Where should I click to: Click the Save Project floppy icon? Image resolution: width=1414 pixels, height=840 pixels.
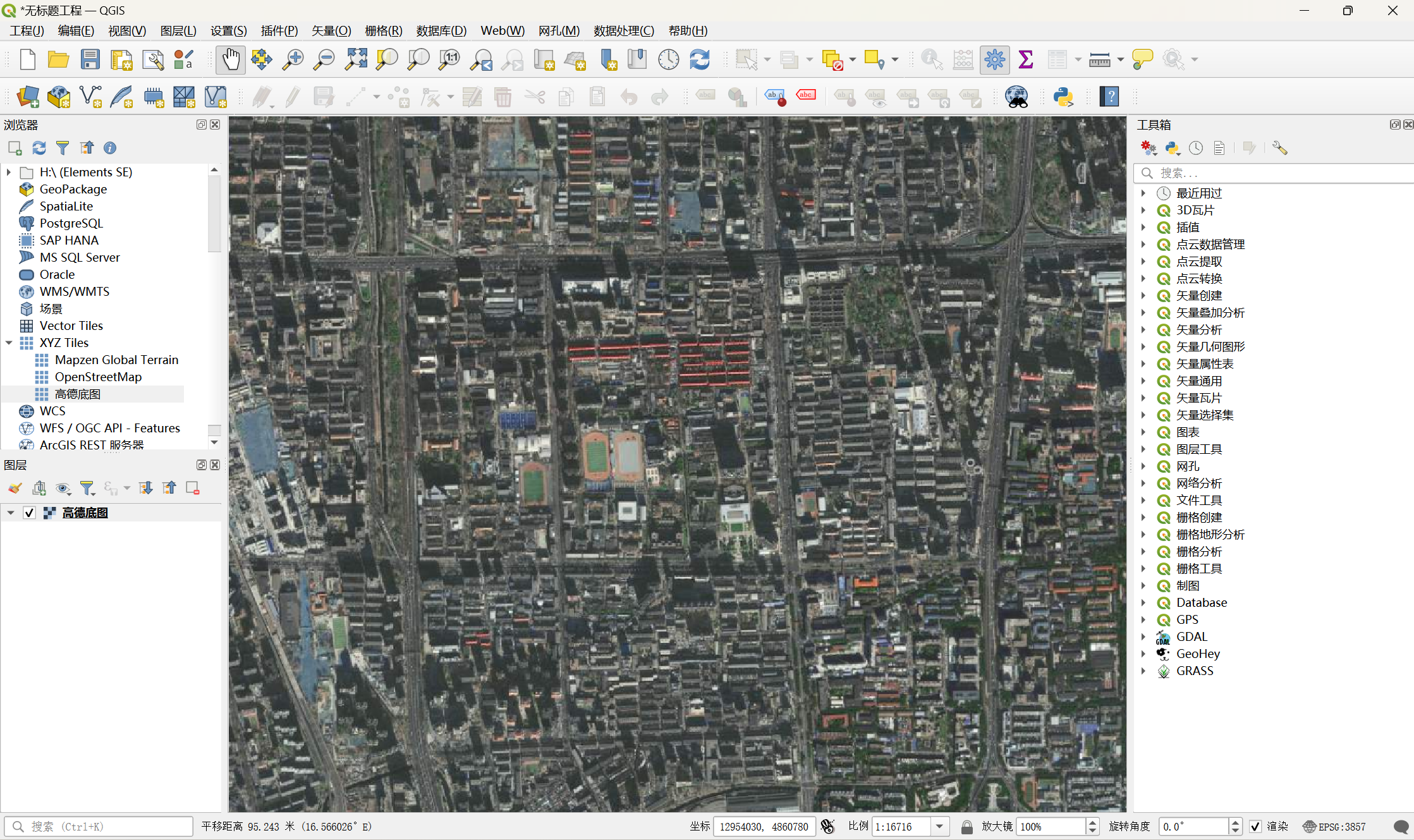(90, 60)
